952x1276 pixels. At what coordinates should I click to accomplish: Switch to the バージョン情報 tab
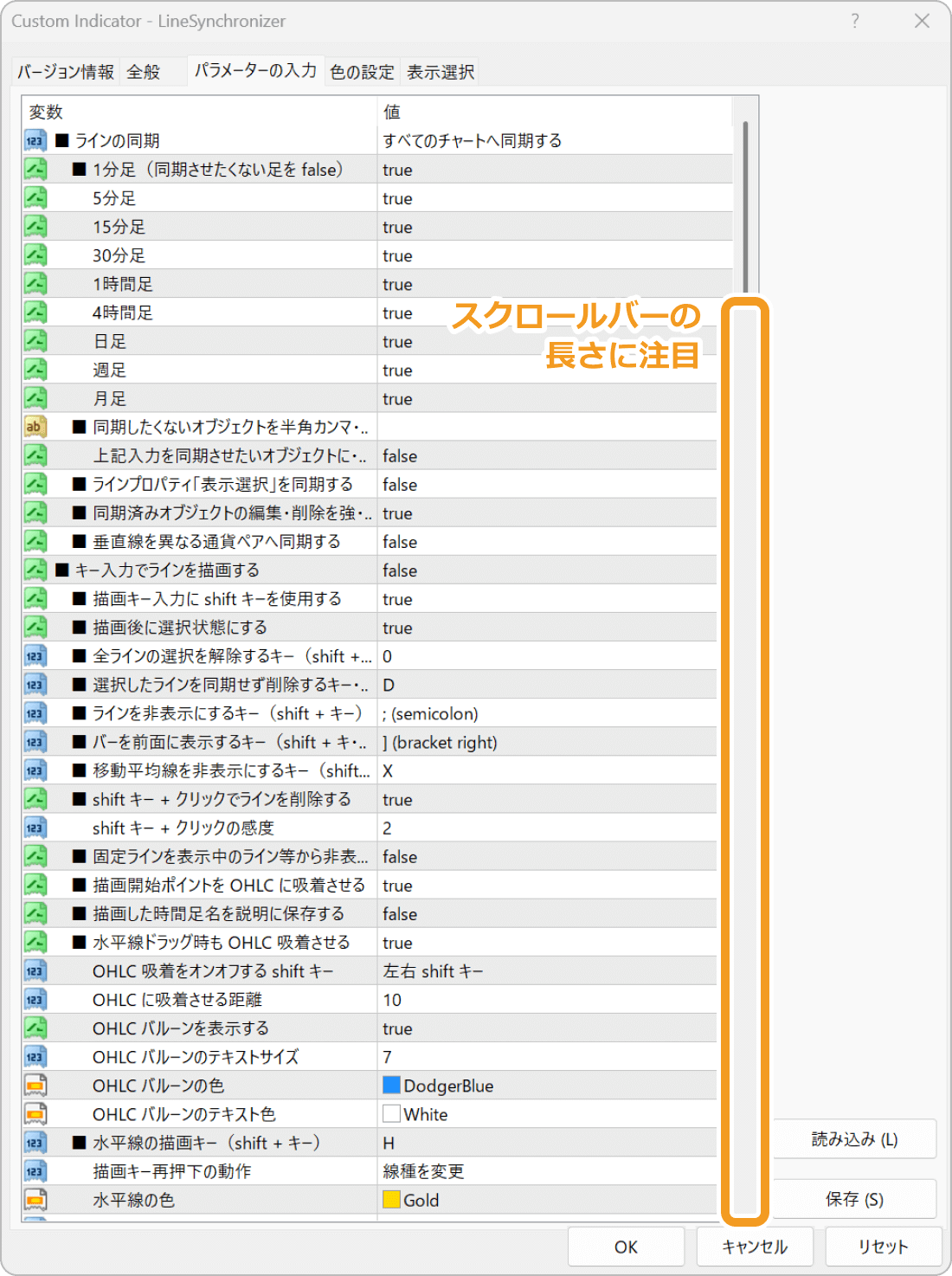[66, 72]
